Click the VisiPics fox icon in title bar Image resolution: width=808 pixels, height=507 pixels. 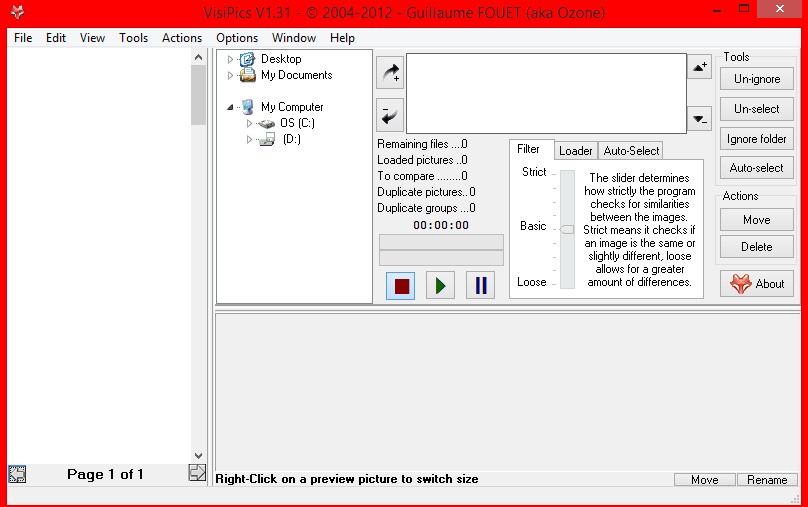(17, 12)
